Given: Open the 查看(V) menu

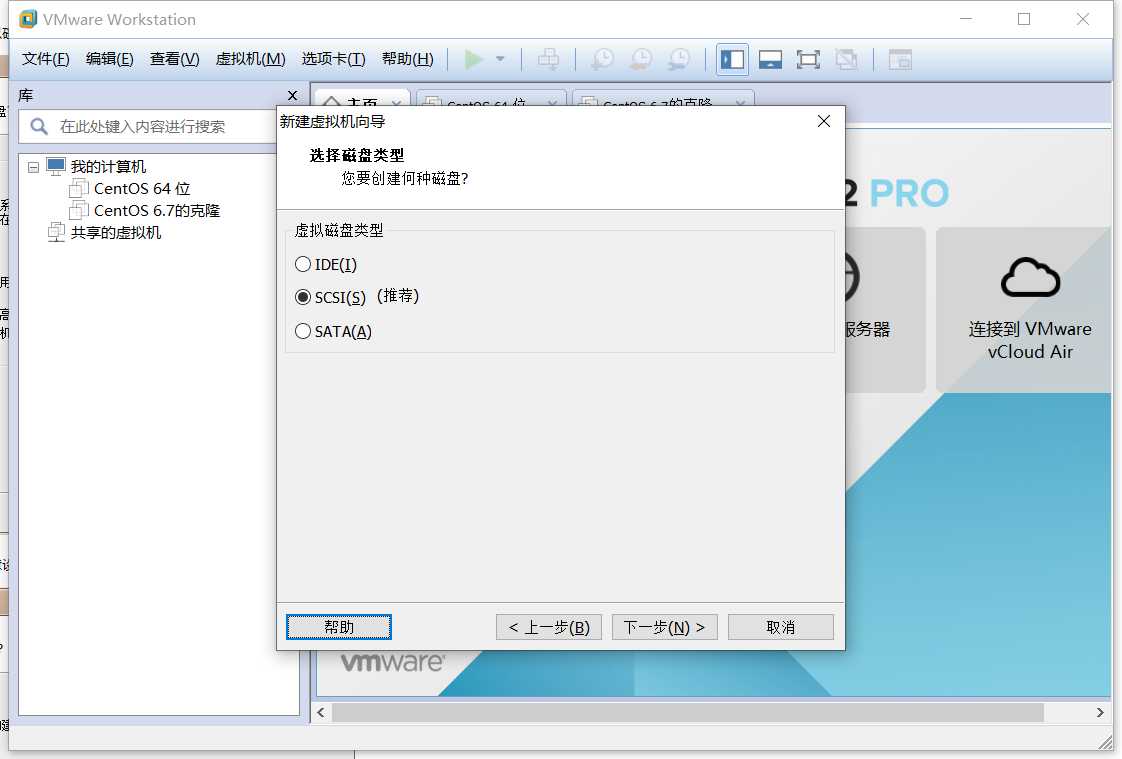Looking at the screenshot, I should pos(175,59).
